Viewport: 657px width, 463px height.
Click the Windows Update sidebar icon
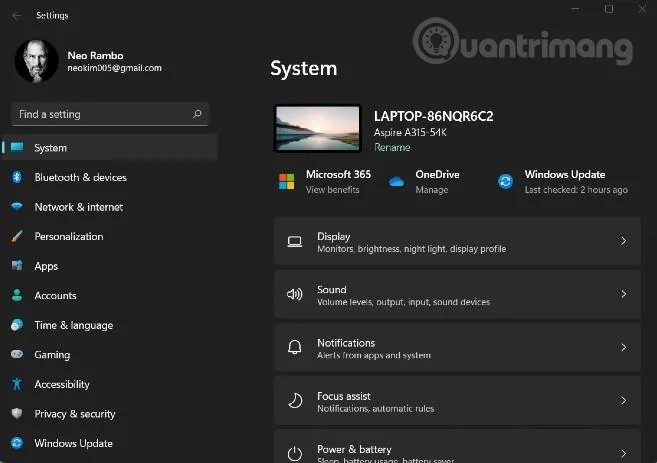pos(17,443)
